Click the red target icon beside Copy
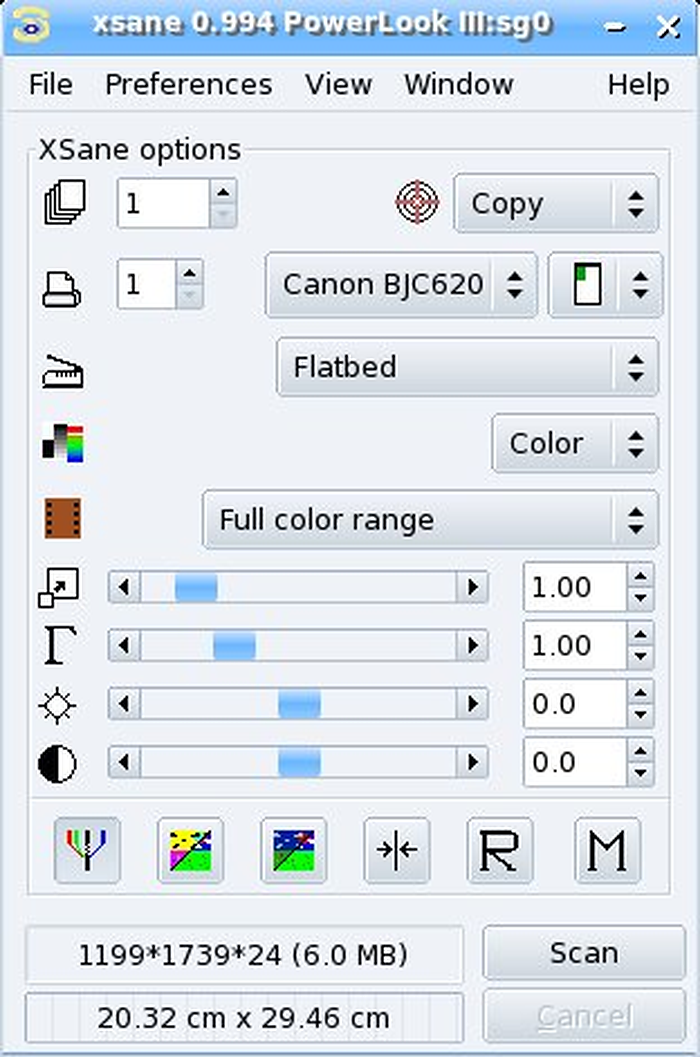 point(417,202)
